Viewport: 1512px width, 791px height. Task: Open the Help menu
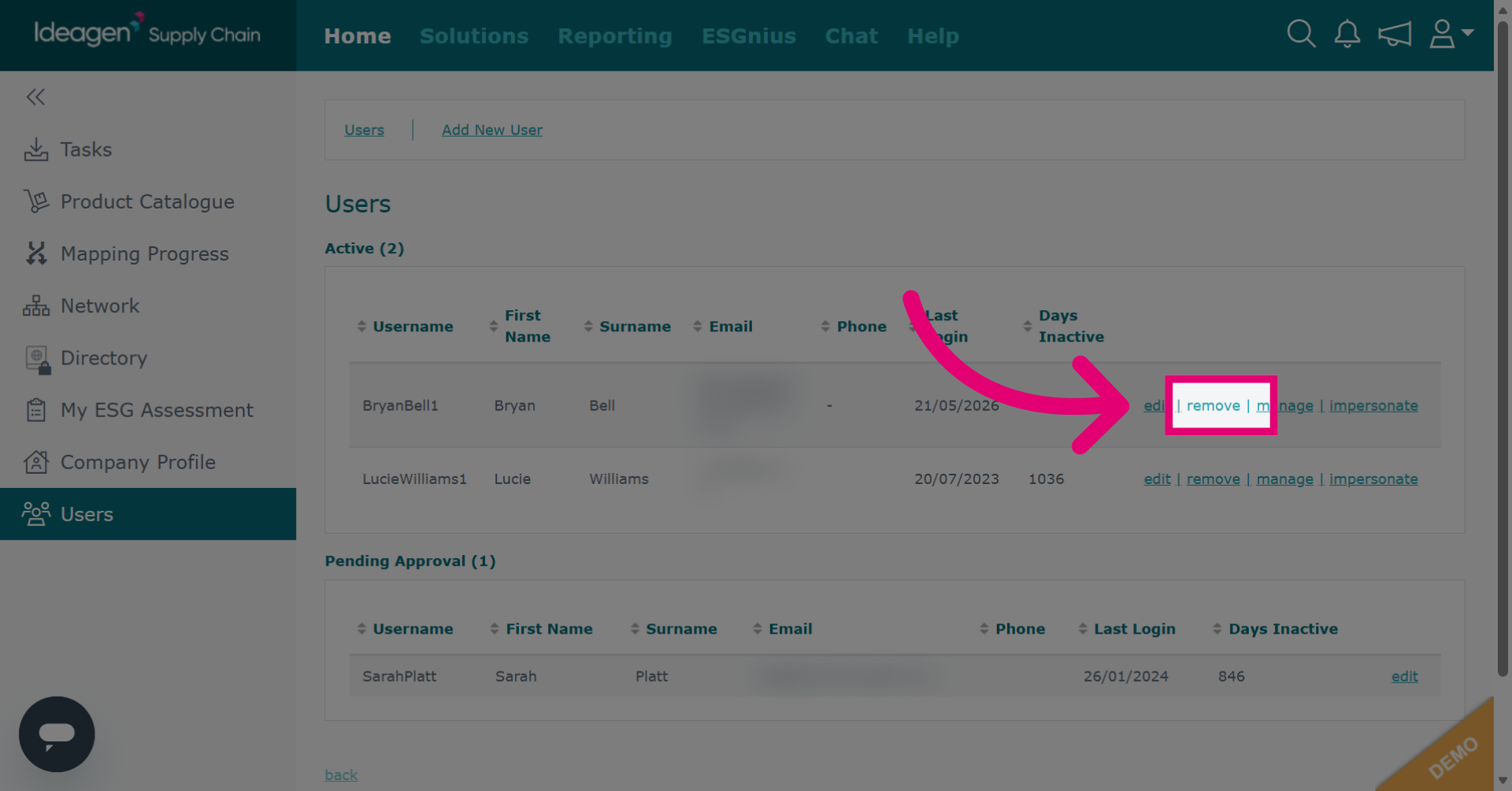(933, 36)
